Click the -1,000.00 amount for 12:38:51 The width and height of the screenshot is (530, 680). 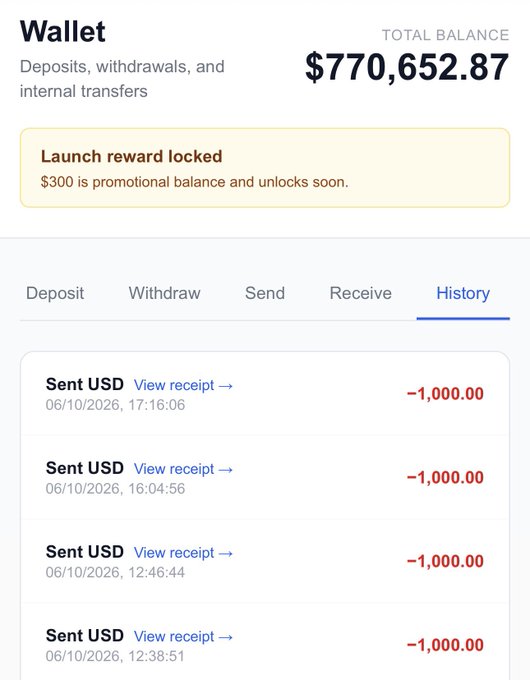[445, 645]
